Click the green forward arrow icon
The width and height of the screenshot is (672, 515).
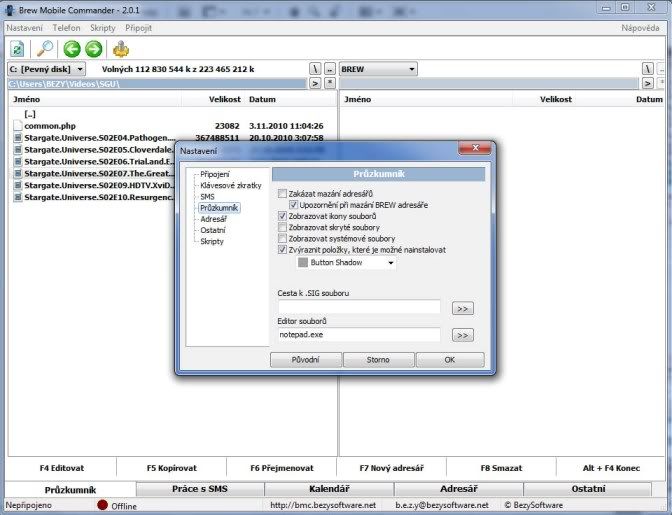pyautogui.click(x=94, y=49)
